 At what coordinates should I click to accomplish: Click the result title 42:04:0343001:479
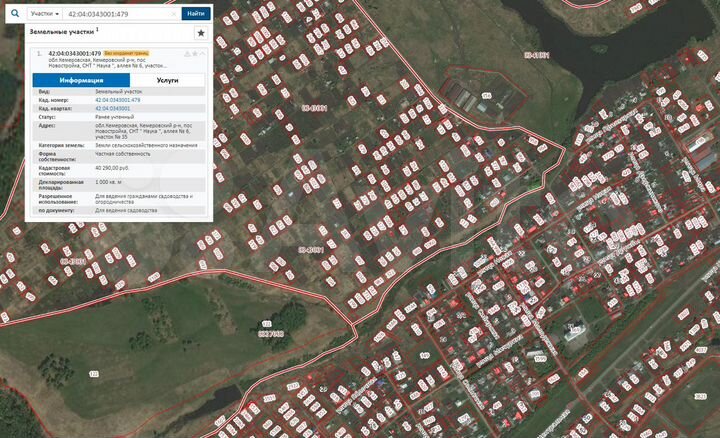[74, 52]
